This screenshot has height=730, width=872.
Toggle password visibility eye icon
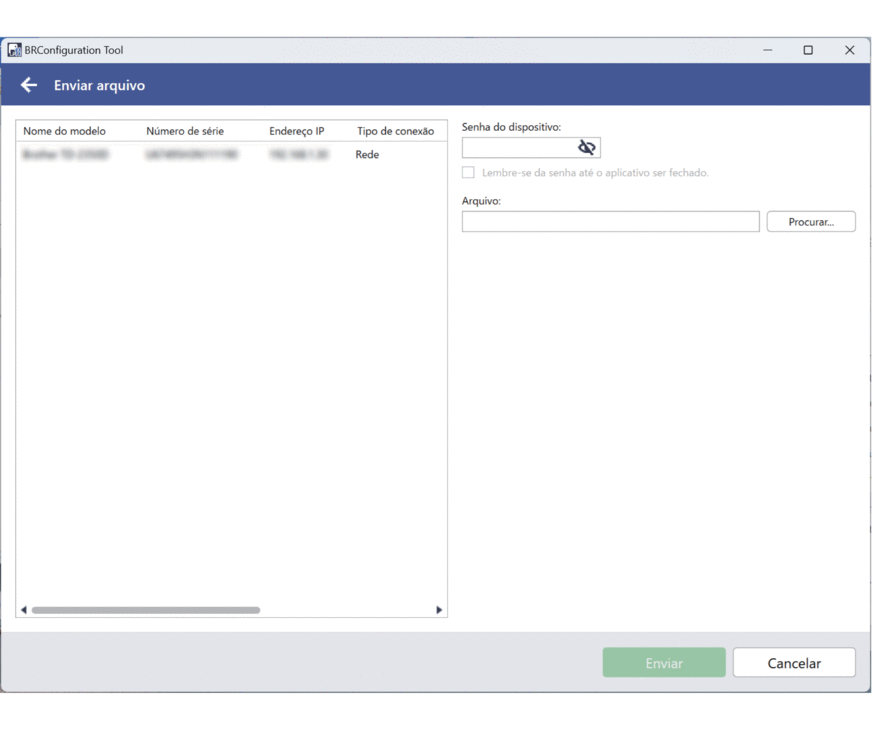(587, 147)
